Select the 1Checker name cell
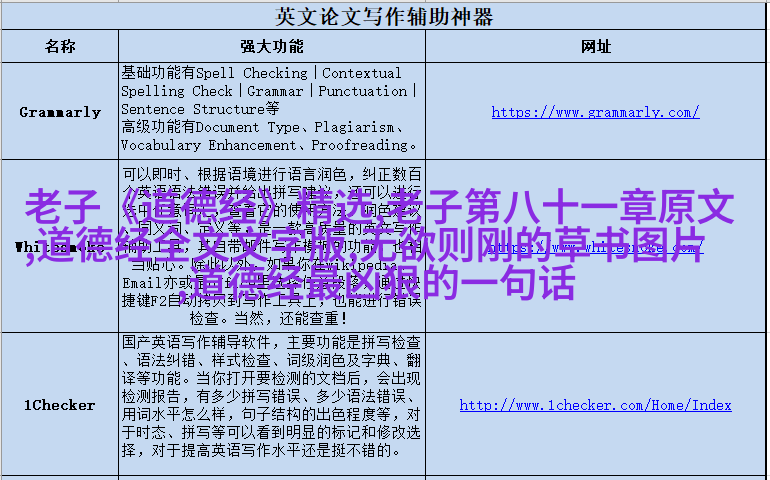This screenshot has width=770, height=480. pos(60,404)
